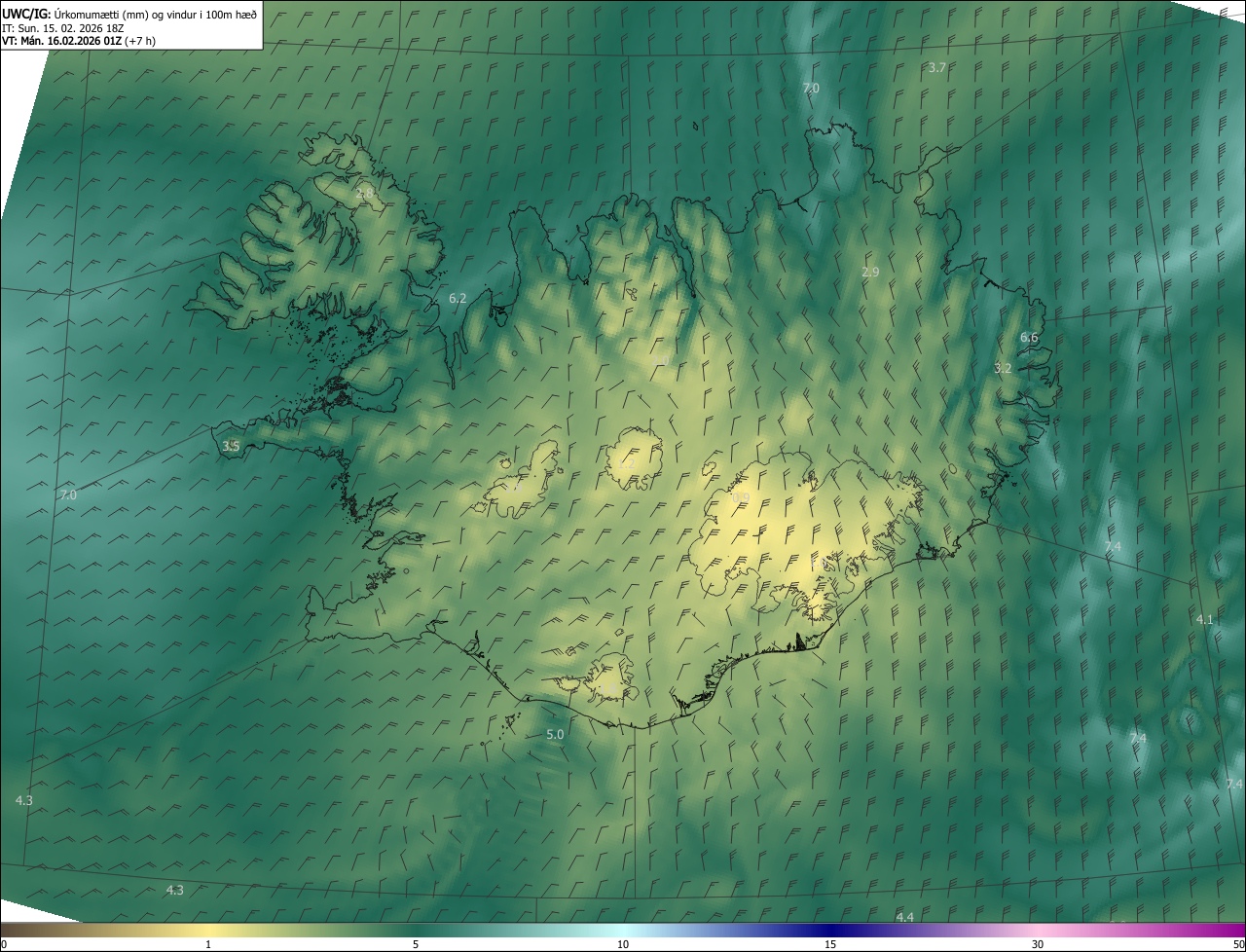This screenshot has height=952, width=1246.
Task: Click the valid time line 'VT: Mán. 16.02.2026 01Z (+7 h)'
Action: [x=78, y=41]
